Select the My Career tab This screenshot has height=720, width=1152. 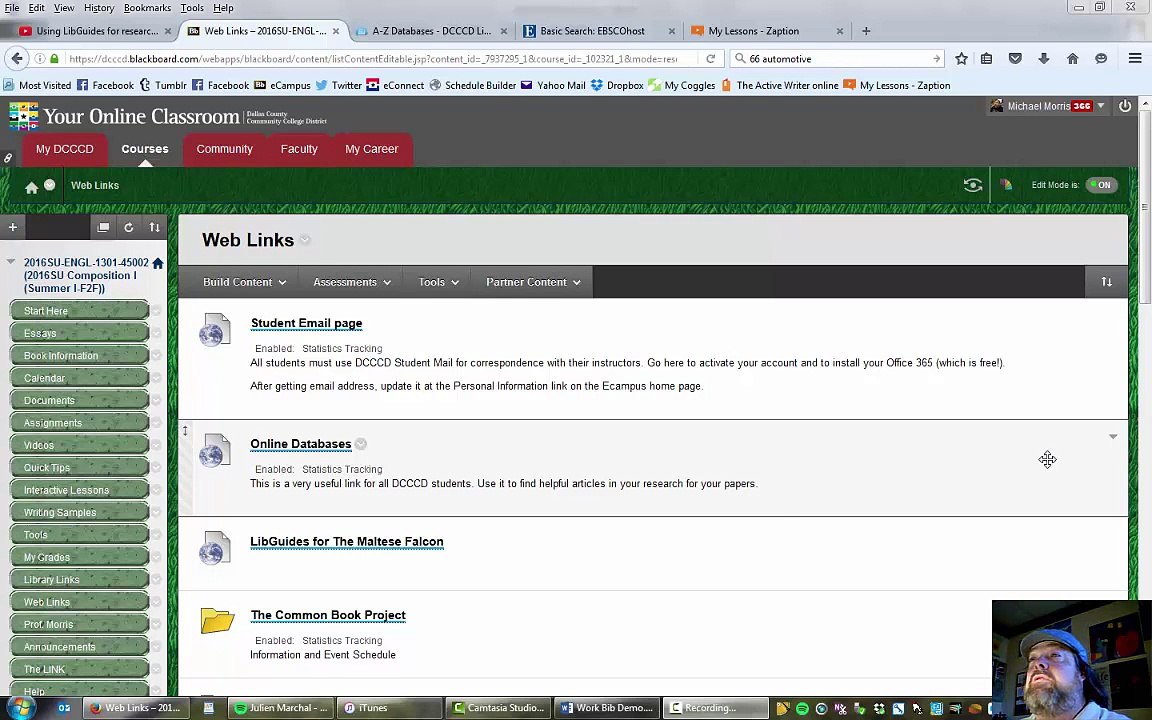click(372, 149)
